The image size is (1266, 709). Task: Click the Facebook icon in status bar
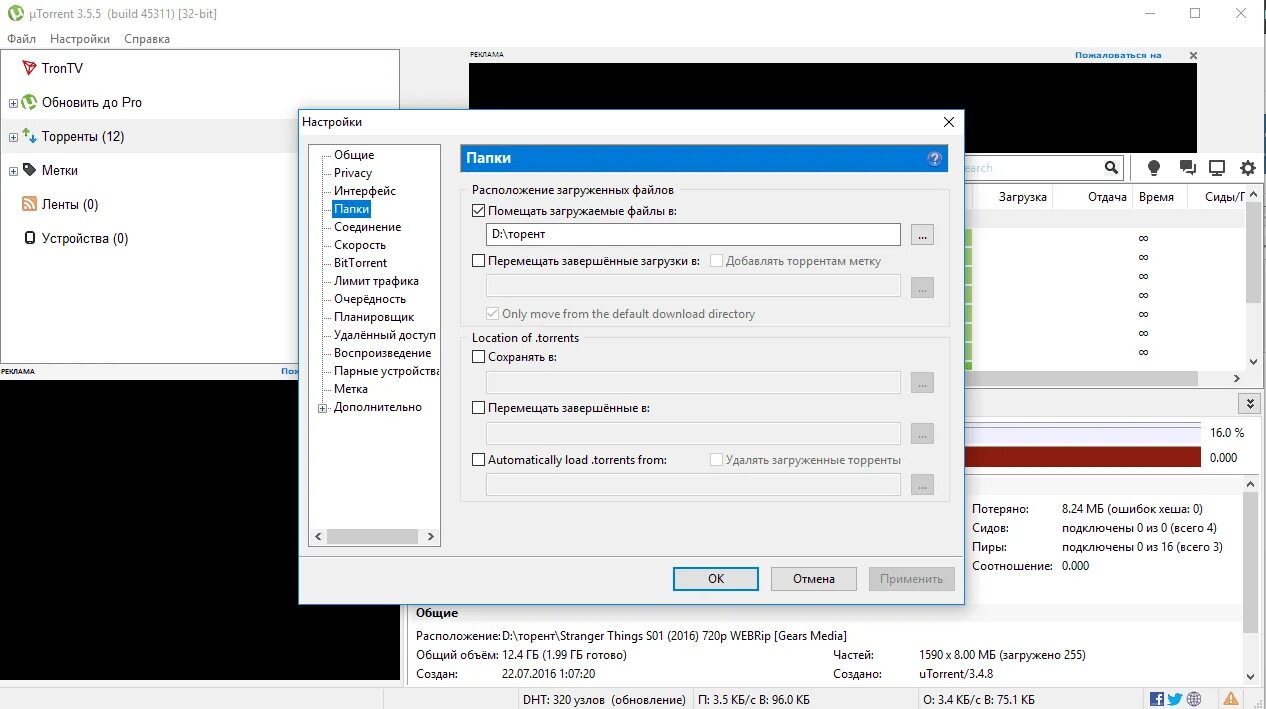click(1157, 699)
